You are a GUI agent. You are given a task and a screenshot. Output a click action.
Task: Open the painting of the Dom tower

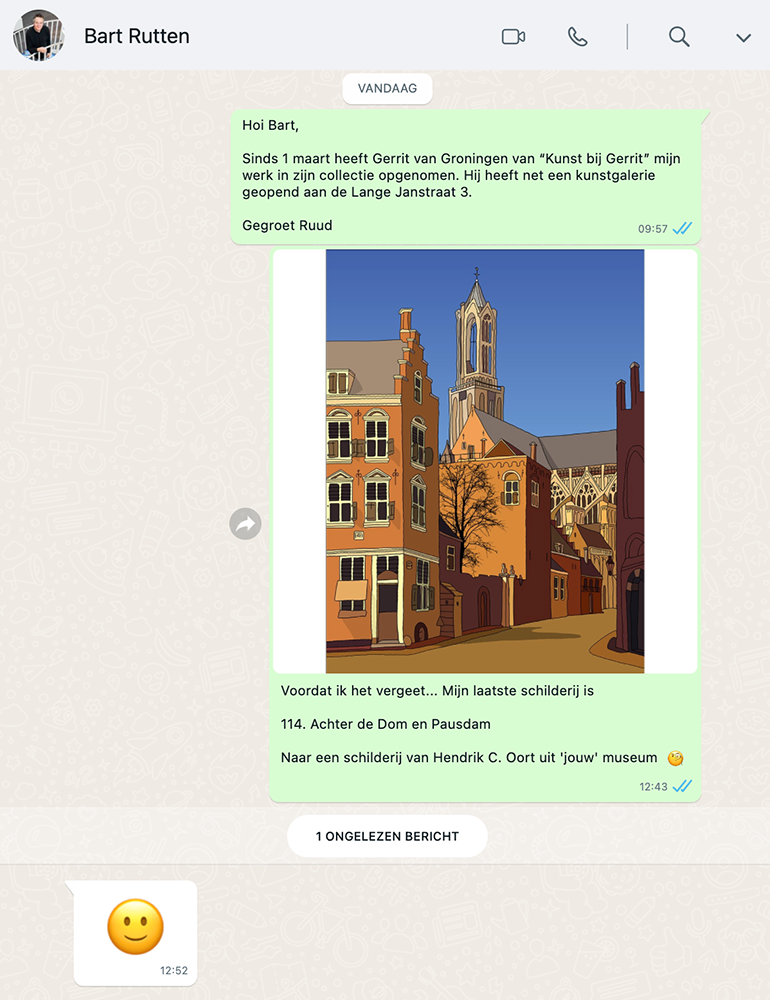485,461
